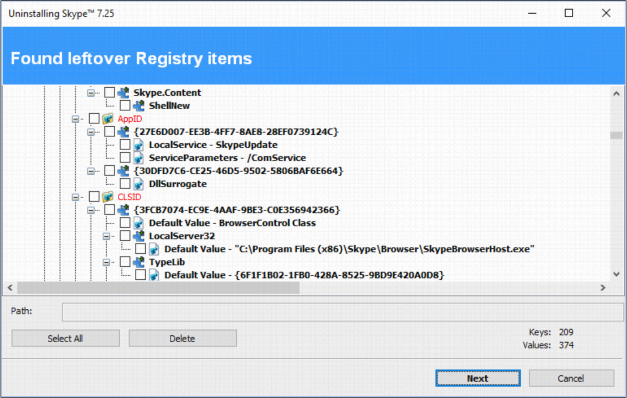The image size is (627, 398).
Task: Collapse the {30DFD7C6-CE25-46D5-9502-5806BAF6E664} node
Action: coord(91,171)
